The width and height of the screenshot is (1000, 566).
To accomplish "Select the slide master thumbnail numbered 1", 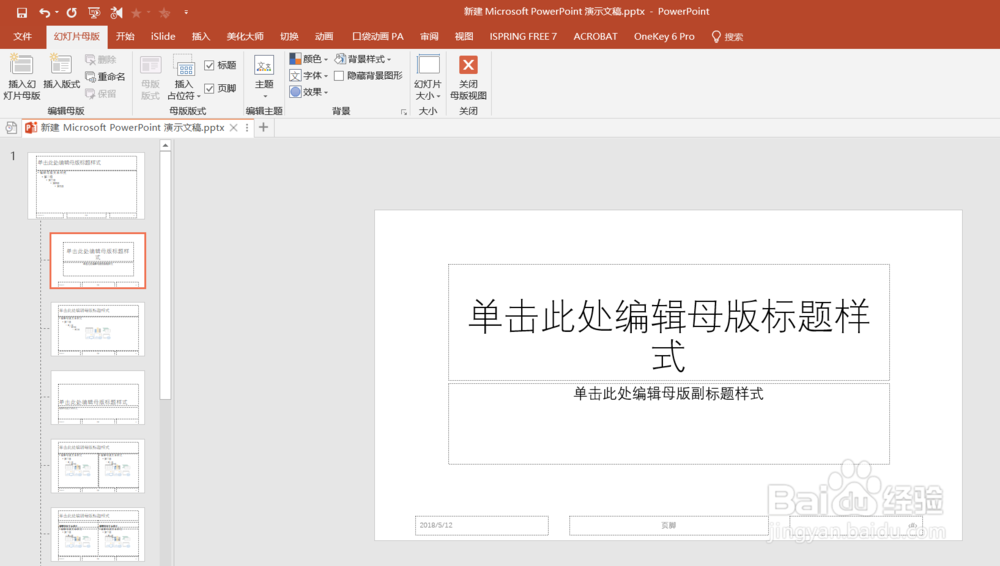I will pos(86,186).
